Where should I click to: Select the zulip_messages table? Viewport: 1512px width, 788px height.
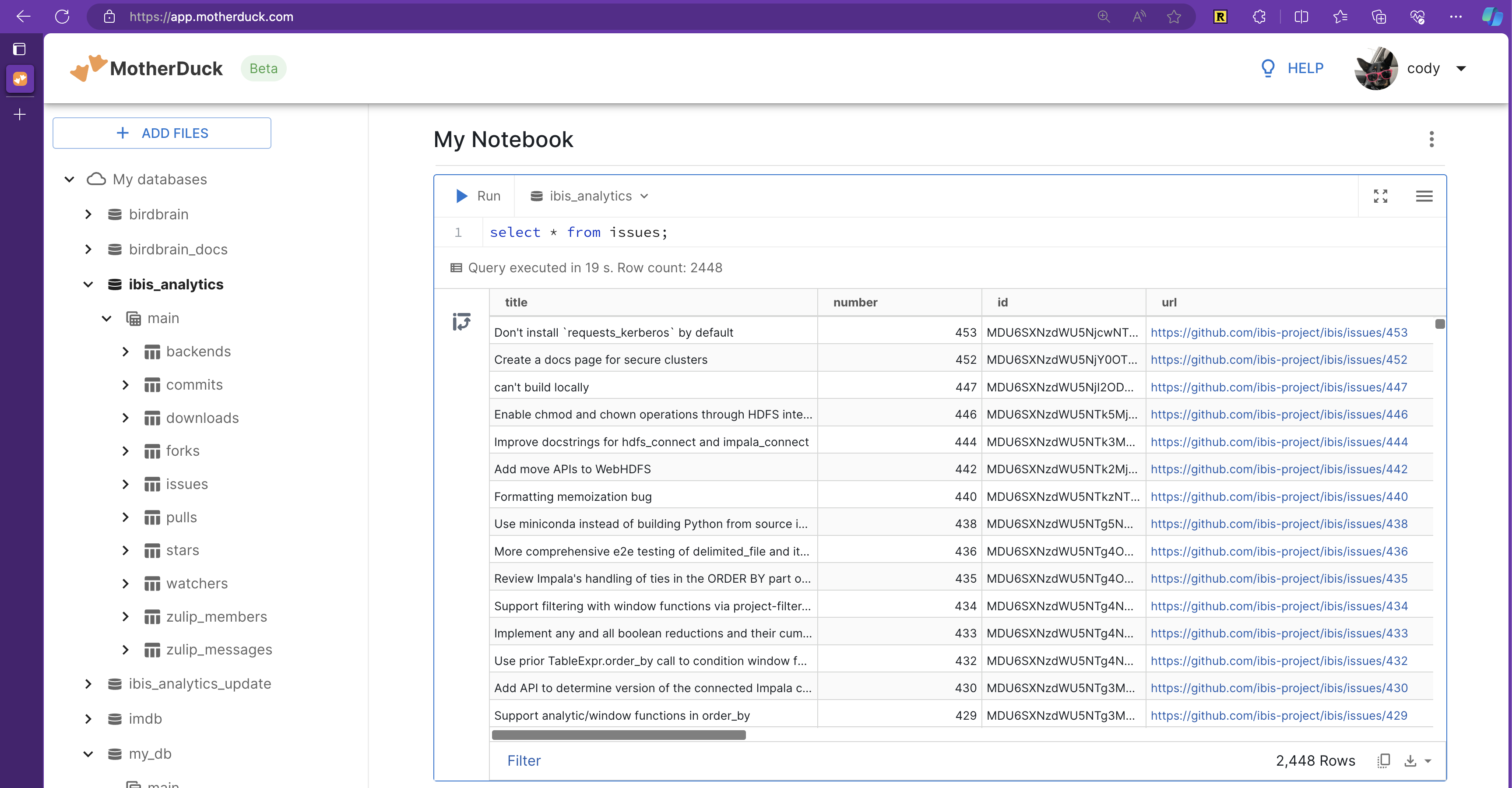click(x=219, y=649)
